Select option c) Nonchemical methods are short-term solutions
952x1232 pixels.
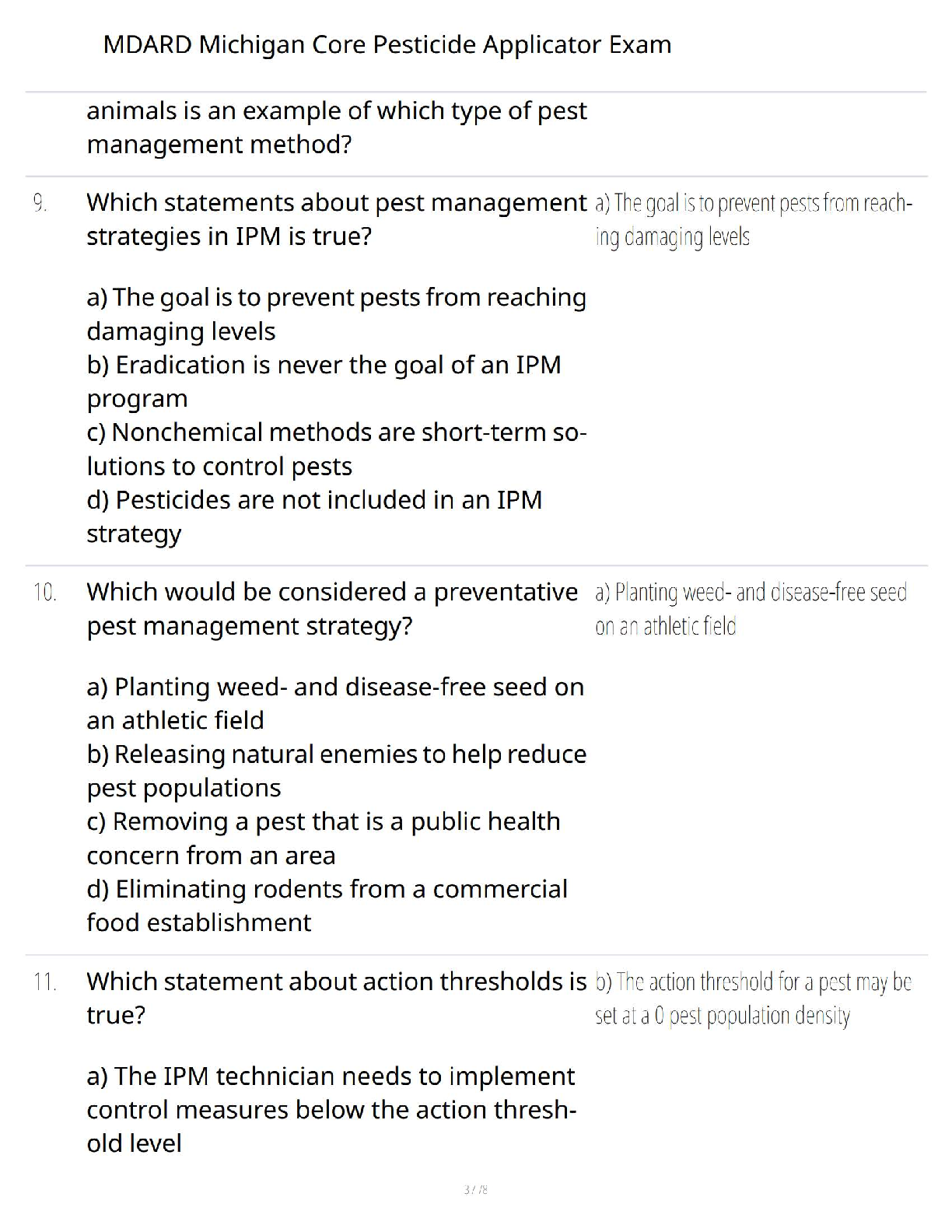click(336, 449)
